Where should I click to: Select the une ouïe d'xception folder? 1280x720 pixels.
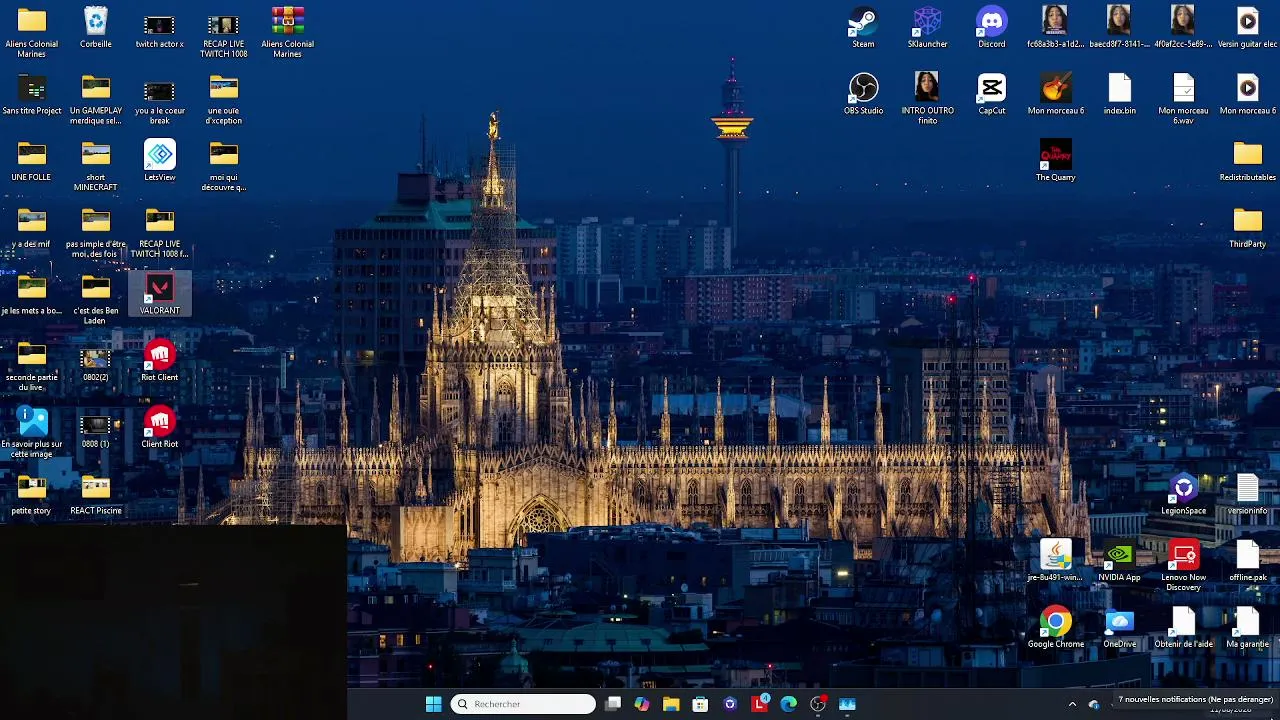[224, 89]
